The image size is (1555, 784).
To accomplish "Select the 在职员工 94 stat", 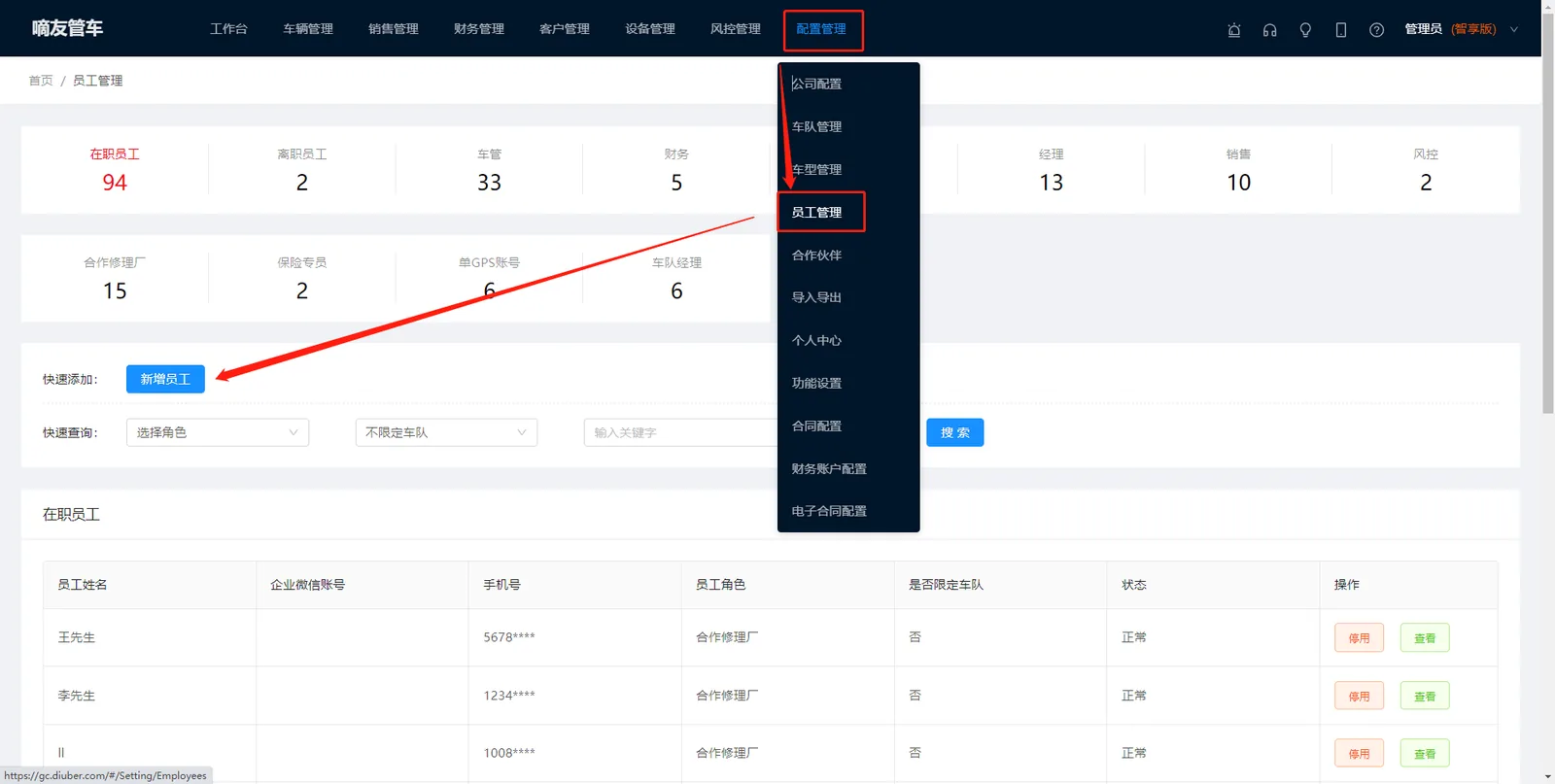I will 115,170.
